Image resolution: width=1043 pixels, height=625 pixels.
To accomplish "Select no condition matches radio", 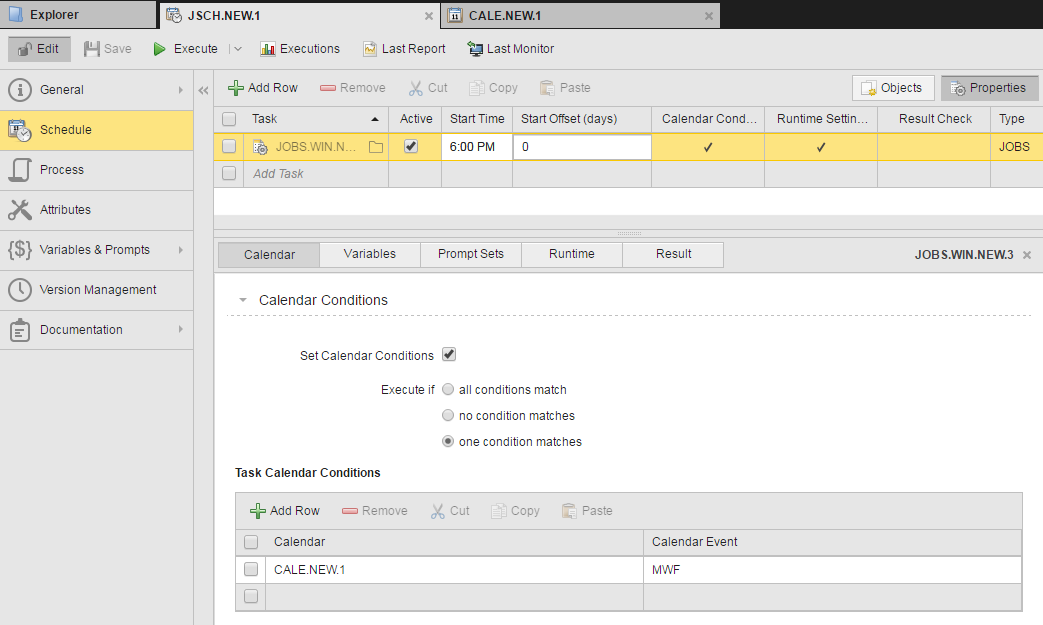I will click(x=448, y=416).
